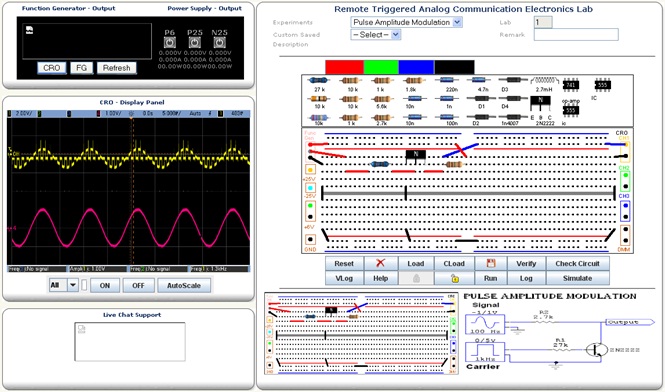
Task: Select the 27 k resistor component
Action: click(x=319, y=80)
